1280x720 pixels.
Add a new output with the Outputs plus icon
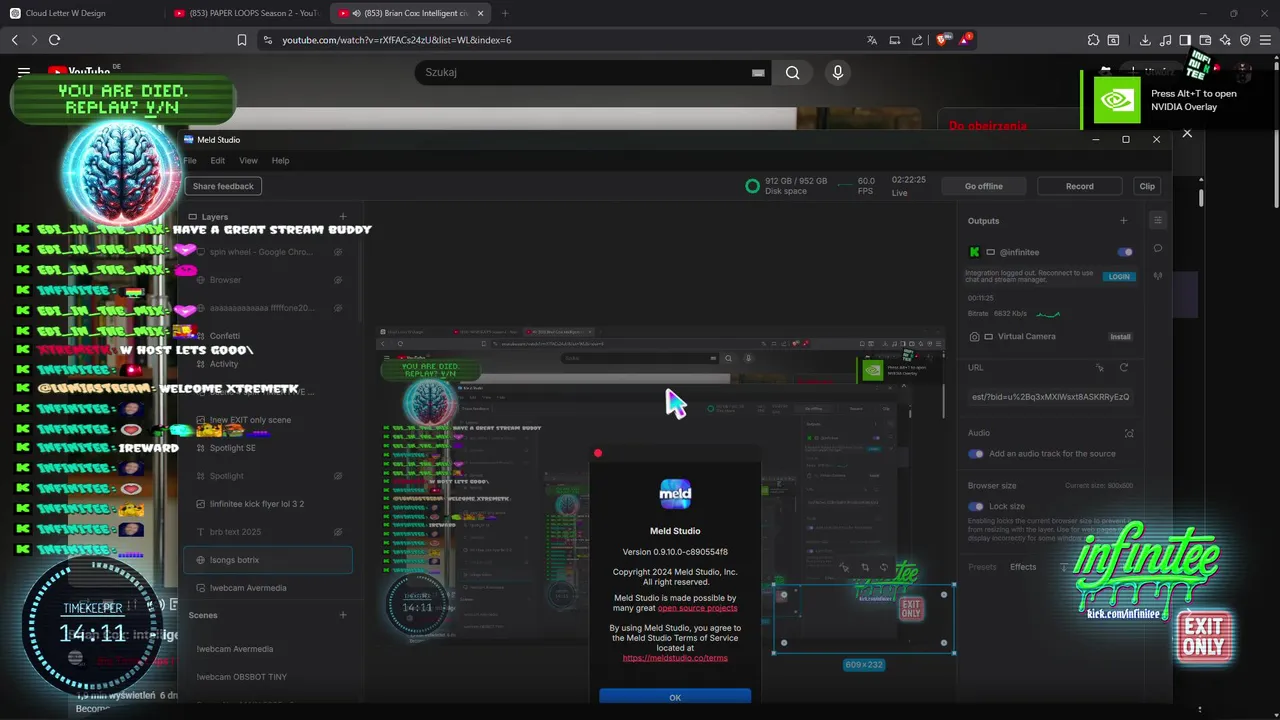1123,221
